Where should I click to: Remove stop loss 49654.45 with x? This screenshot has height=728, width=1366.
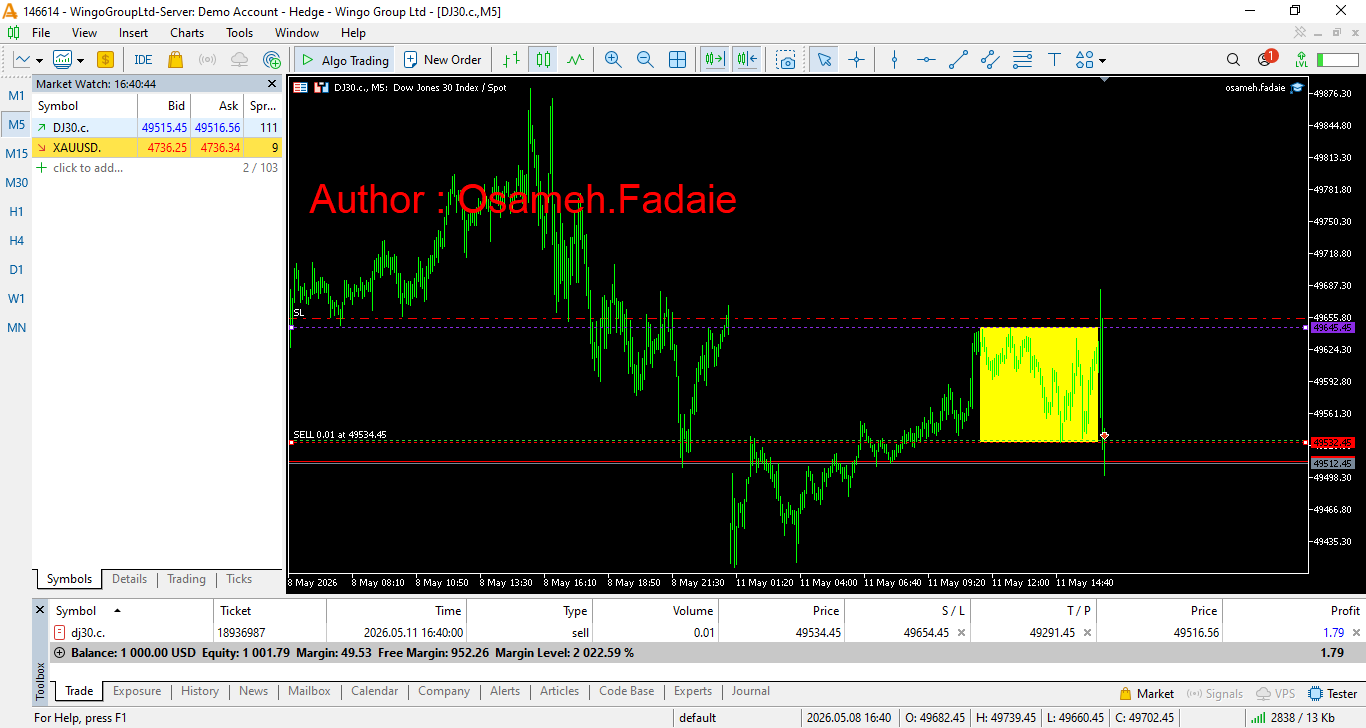[x=961, y=633]
